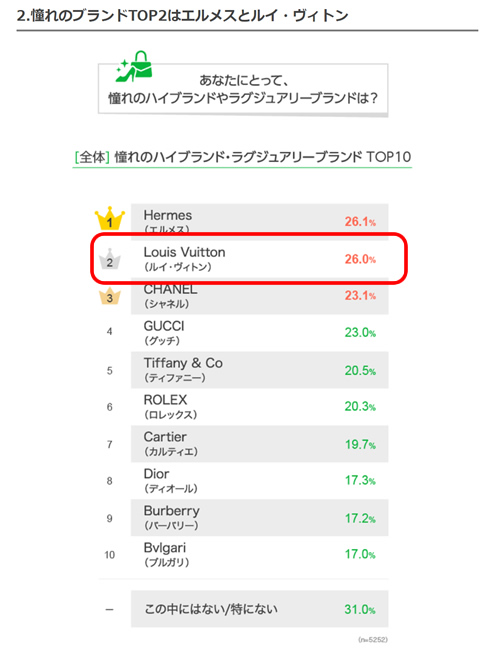Click the ROLEX brand entry

click(170, 407)
